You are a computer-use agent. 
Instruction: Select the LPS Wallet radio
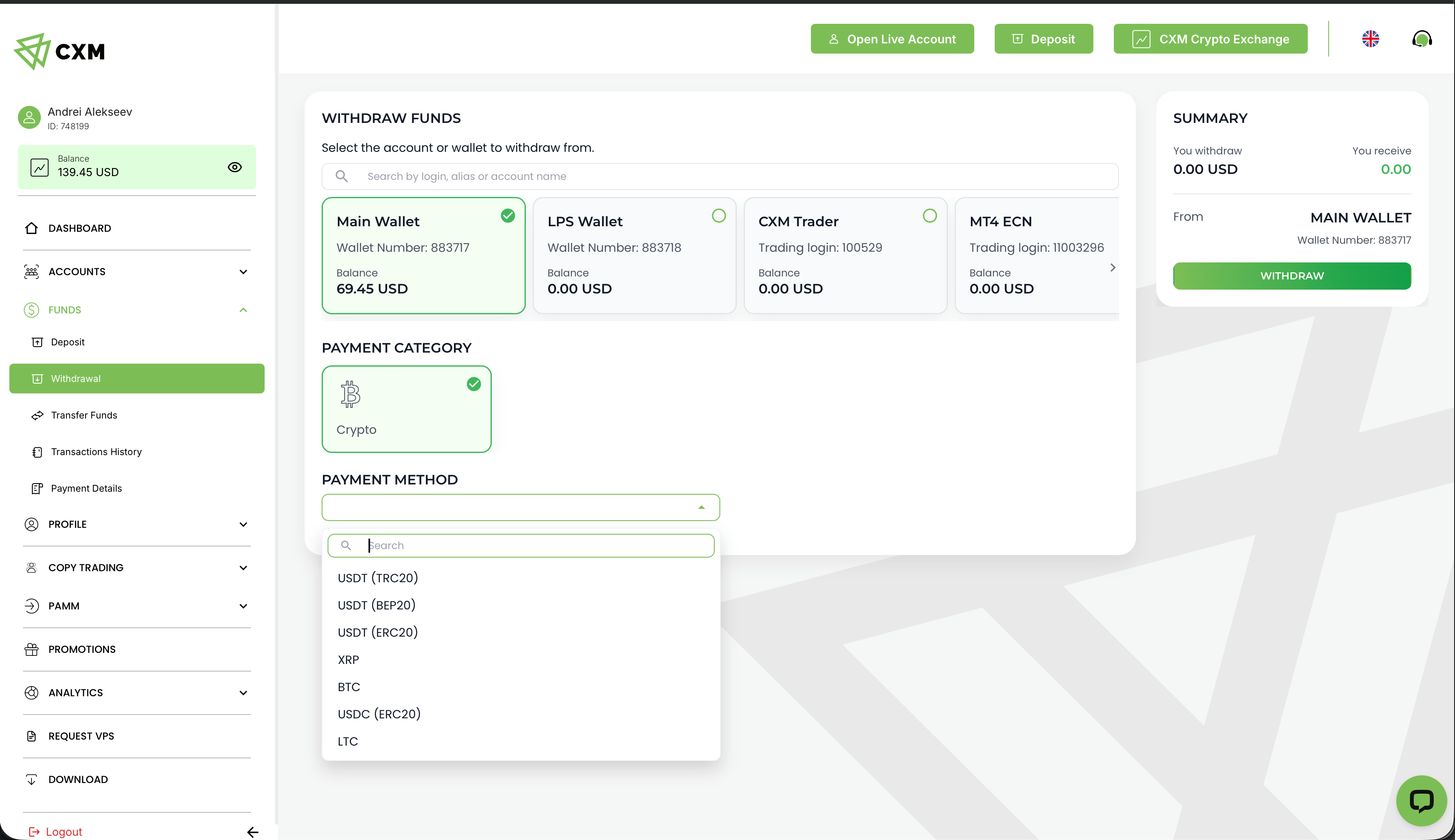point(718,216)
